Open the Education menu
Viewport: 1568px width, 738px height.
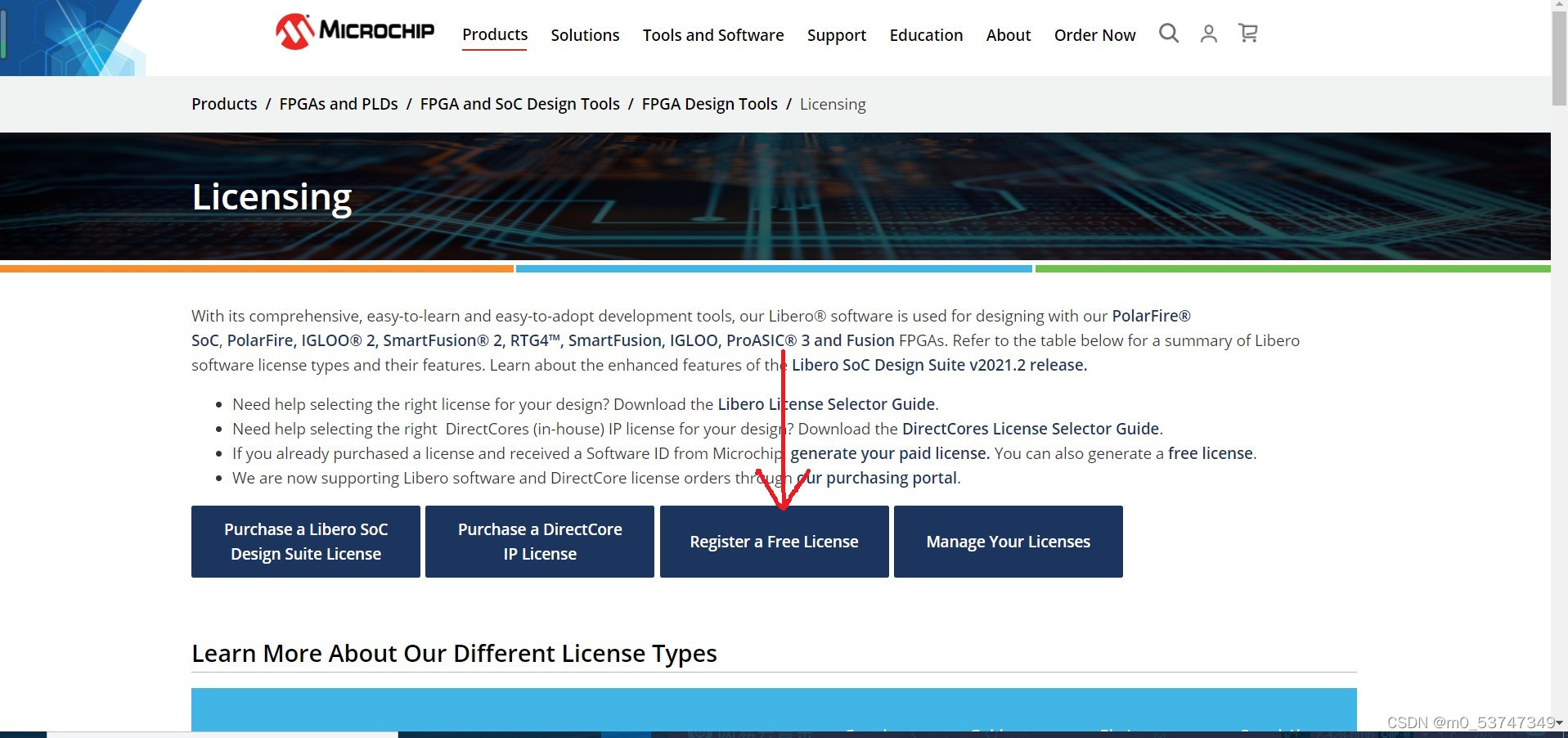tap(926, 35)
